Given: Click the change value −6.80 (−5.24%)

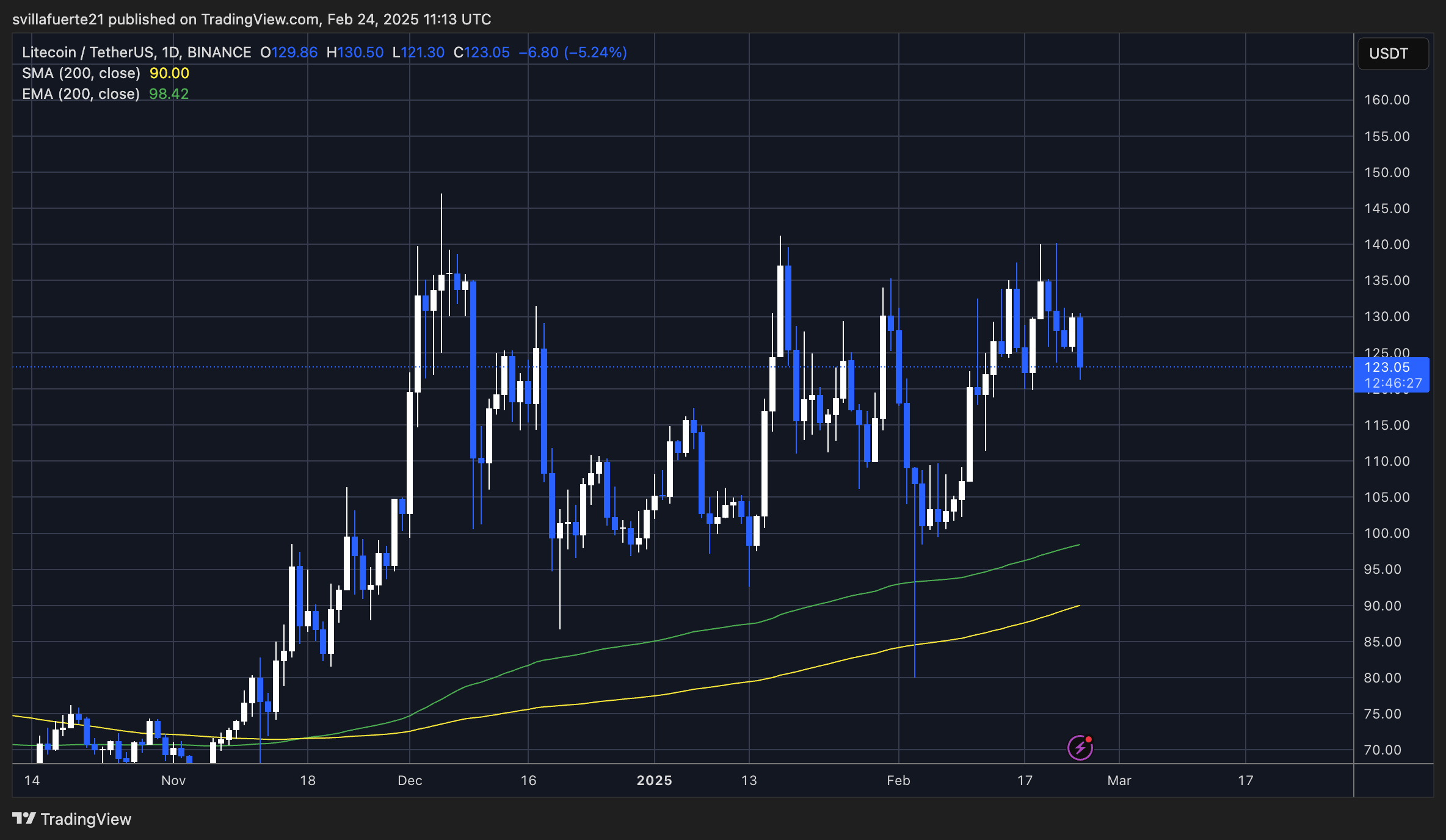Looking at the screenshot, I should click(573, 52).
